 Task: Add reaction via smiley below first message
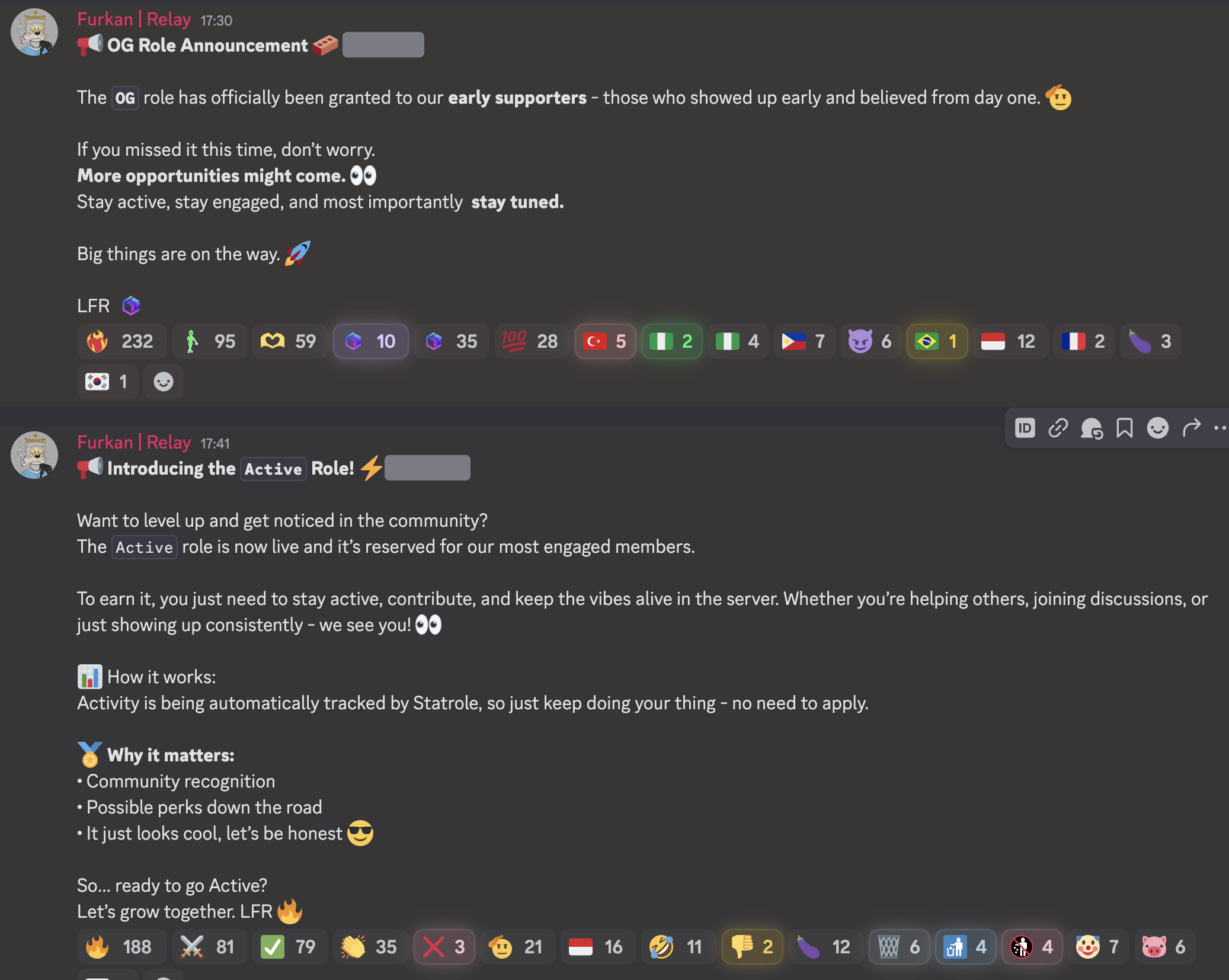(164, 382)
